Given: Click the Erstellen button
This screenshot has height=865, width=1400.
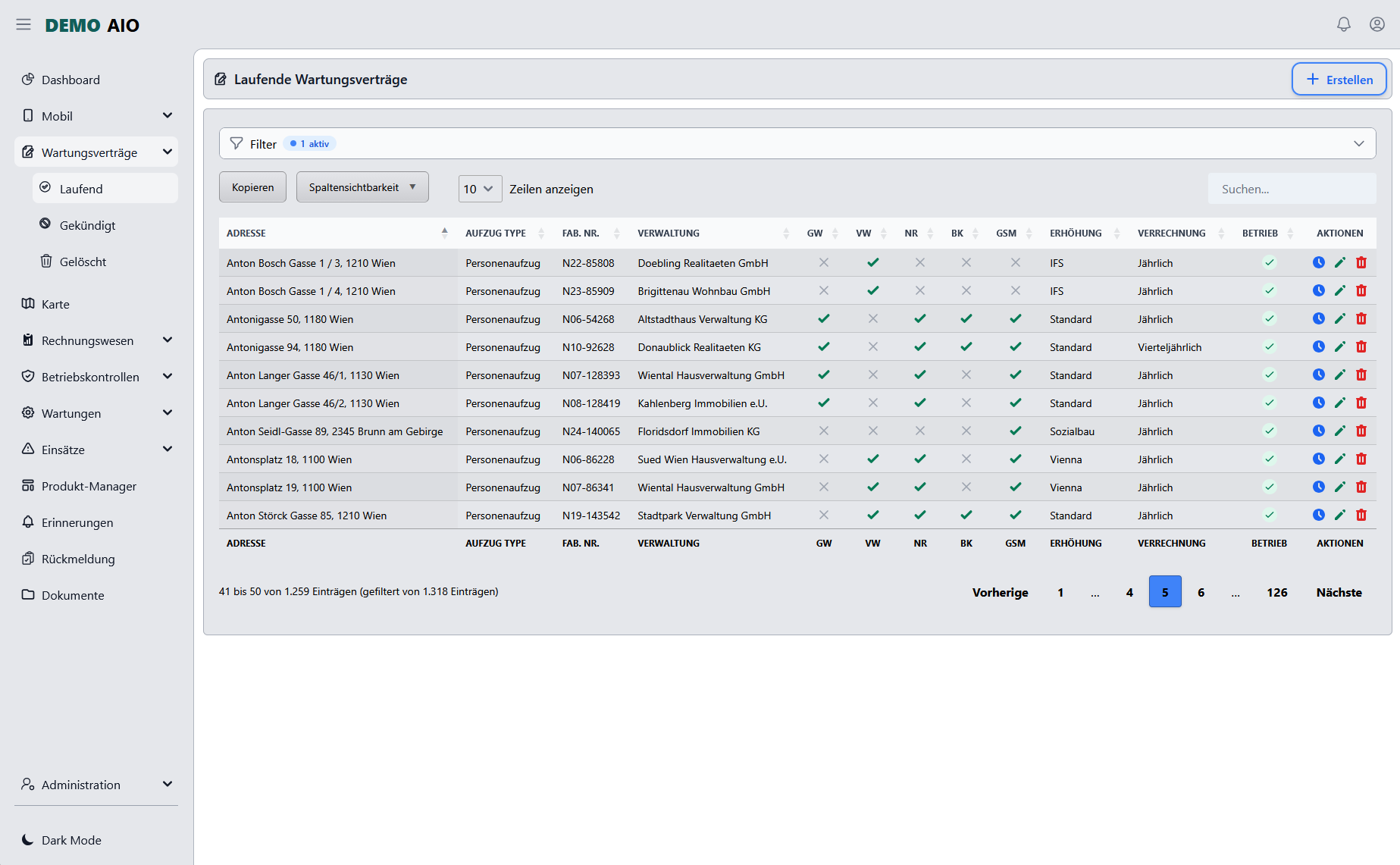Looking at the screenshot, I should pyautogui.click(x=1339, y=80).
